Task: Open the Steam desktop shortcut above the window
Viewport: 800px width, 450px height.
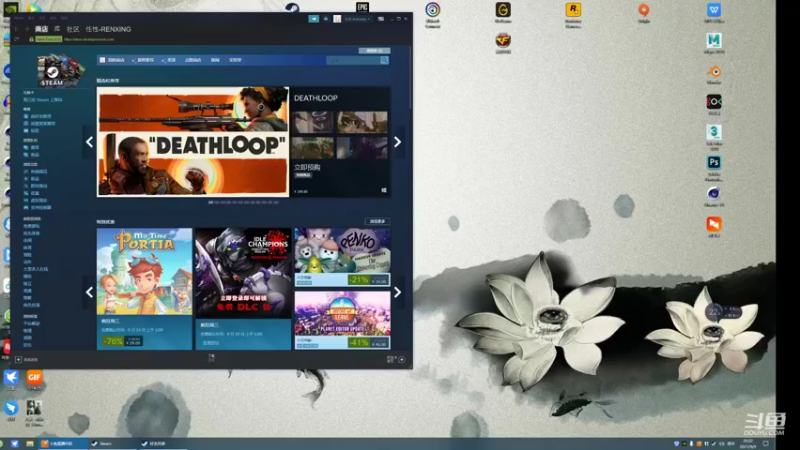Action: (292, 7)
